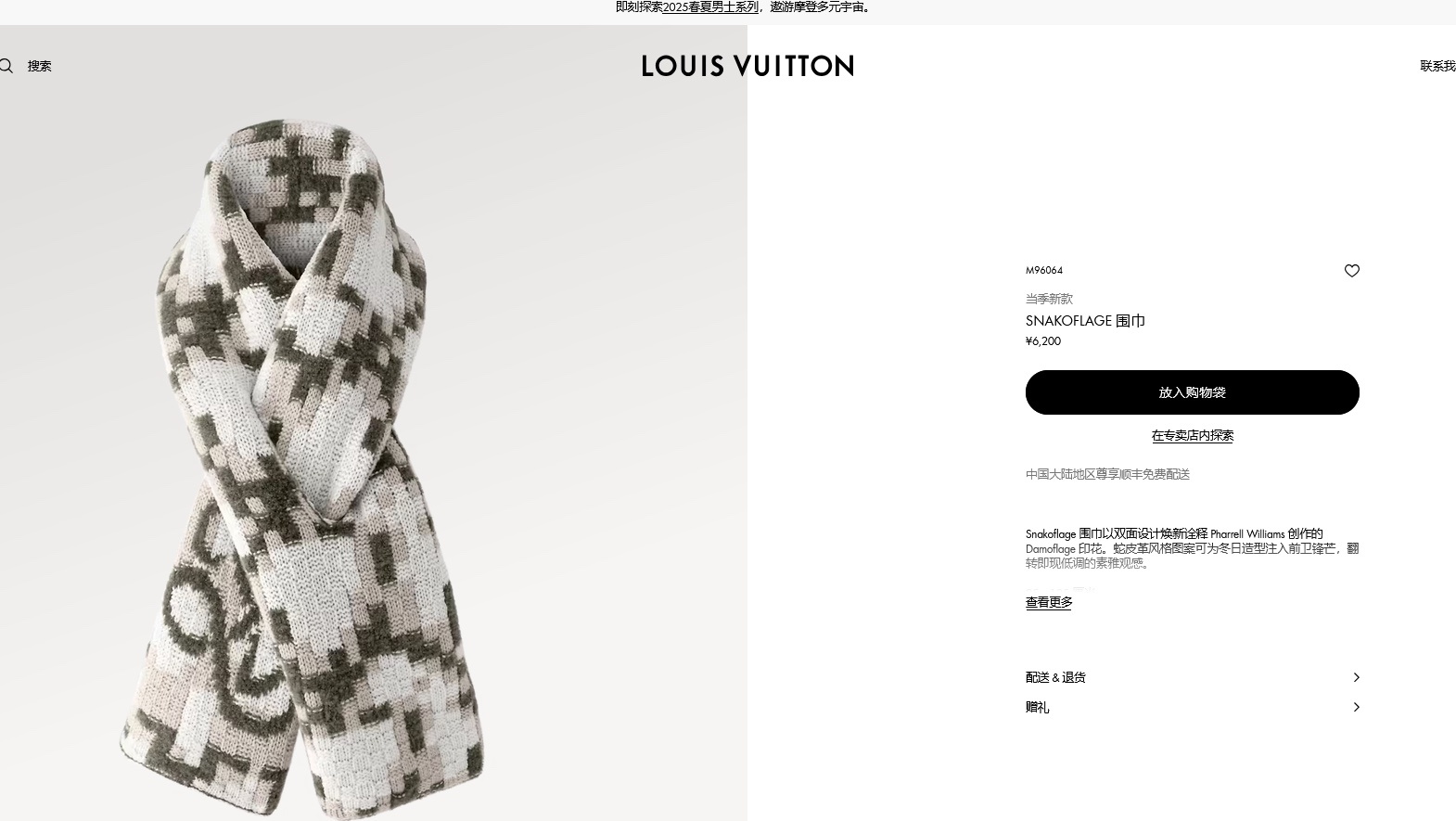The height and width of the screenshot is (821, 1456).
Task: Click the 配送 & 退货 label
Action: coord(1055,677)
